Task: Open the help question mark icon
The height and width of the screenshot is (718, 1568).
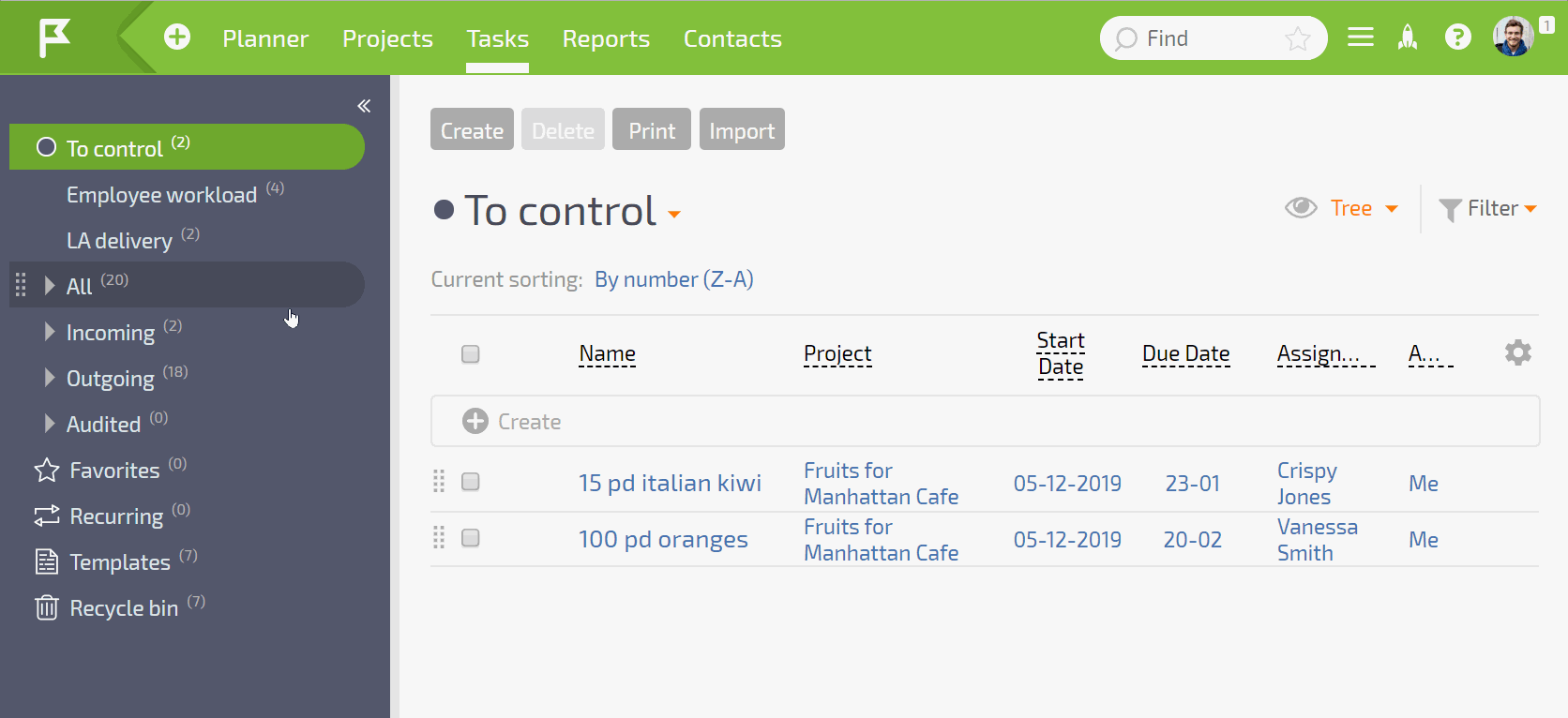Action: coord(1458,37)
